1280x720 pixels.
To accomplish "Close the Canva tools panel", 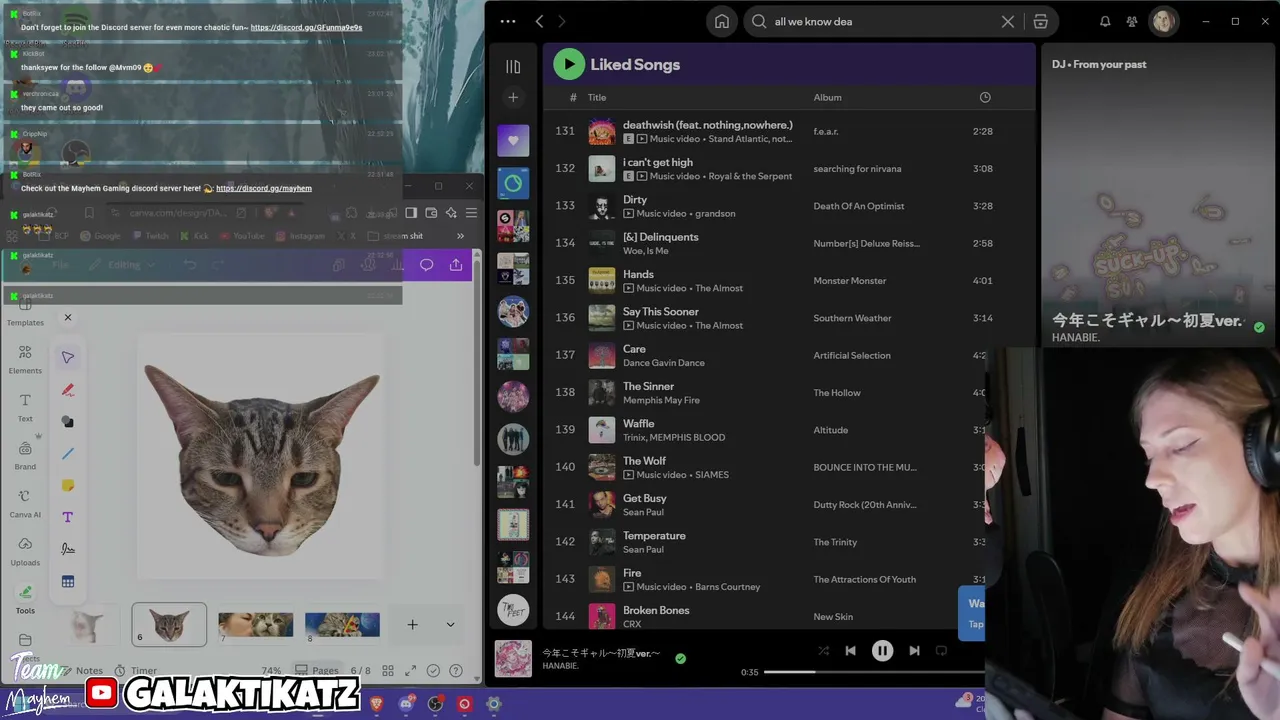I will tap(67, 318).
